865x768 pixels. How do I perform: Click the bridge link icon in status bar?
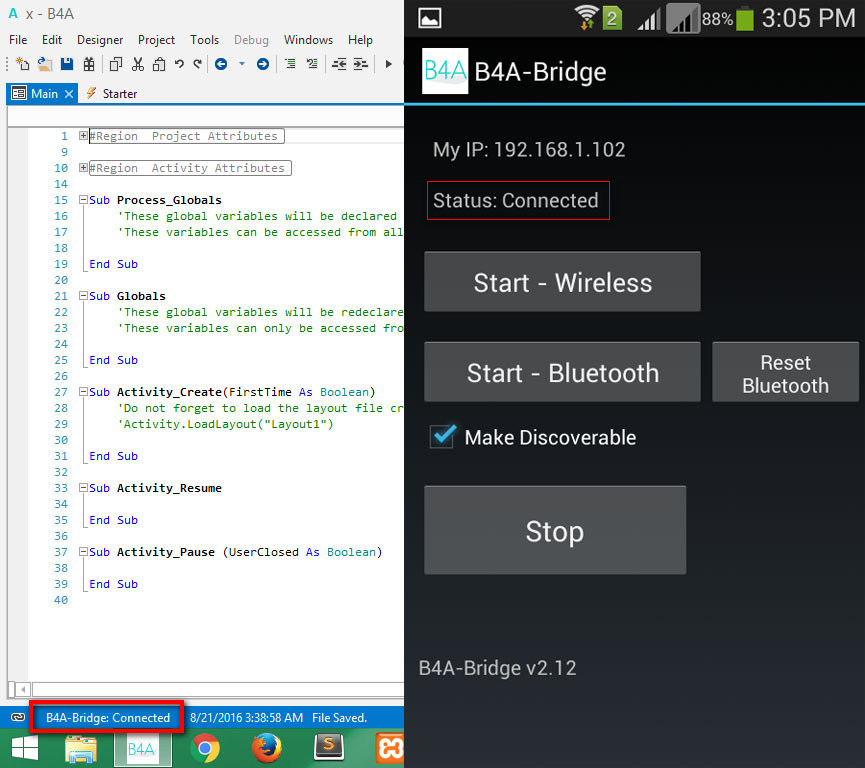point(18,717)
